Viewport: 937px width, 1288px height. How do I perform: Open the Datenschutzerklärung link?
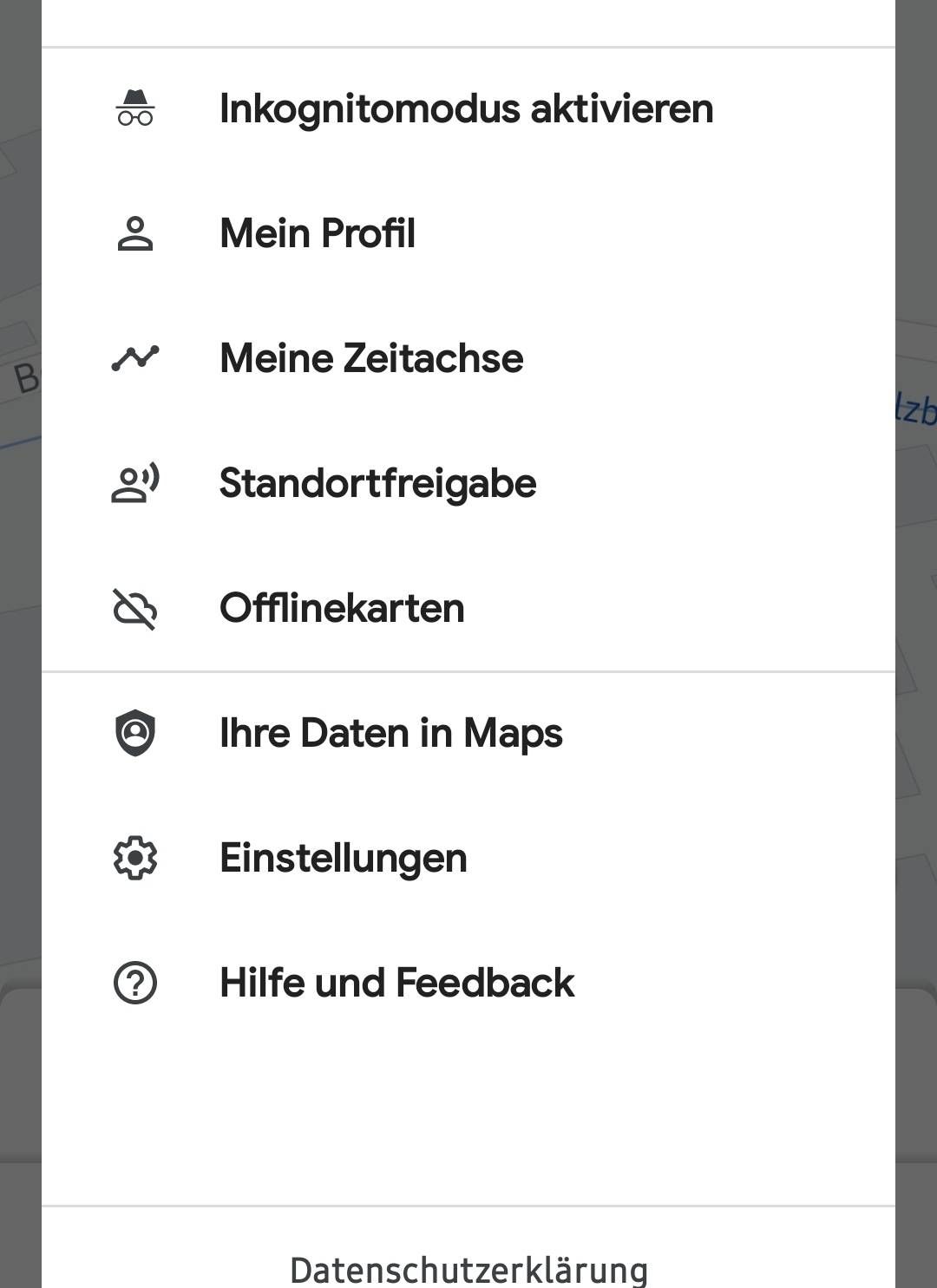pos(468,1269)
